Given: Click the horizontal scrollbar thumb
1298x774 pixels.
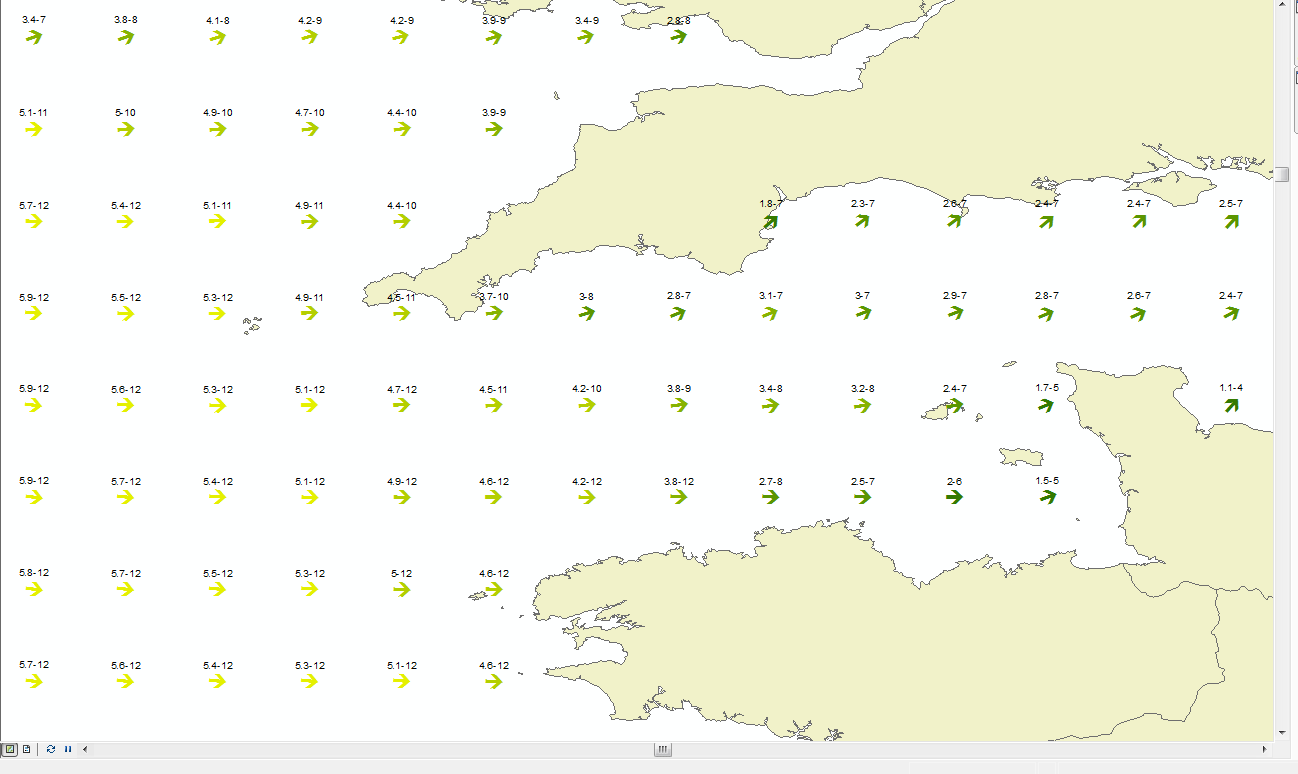Looking at the screenshot, I should pos(662,749).
